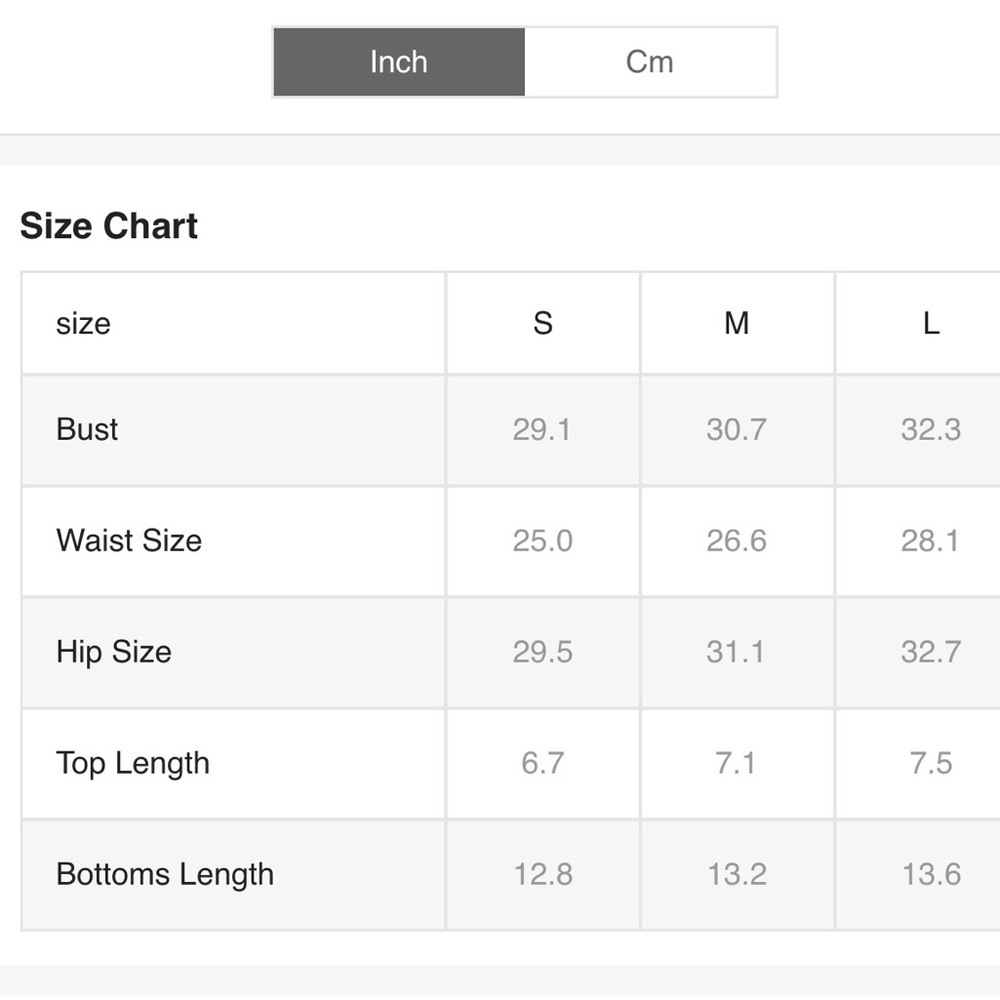1000x1000 pixels.
Task: Click the L size column header
Action: 931,323
